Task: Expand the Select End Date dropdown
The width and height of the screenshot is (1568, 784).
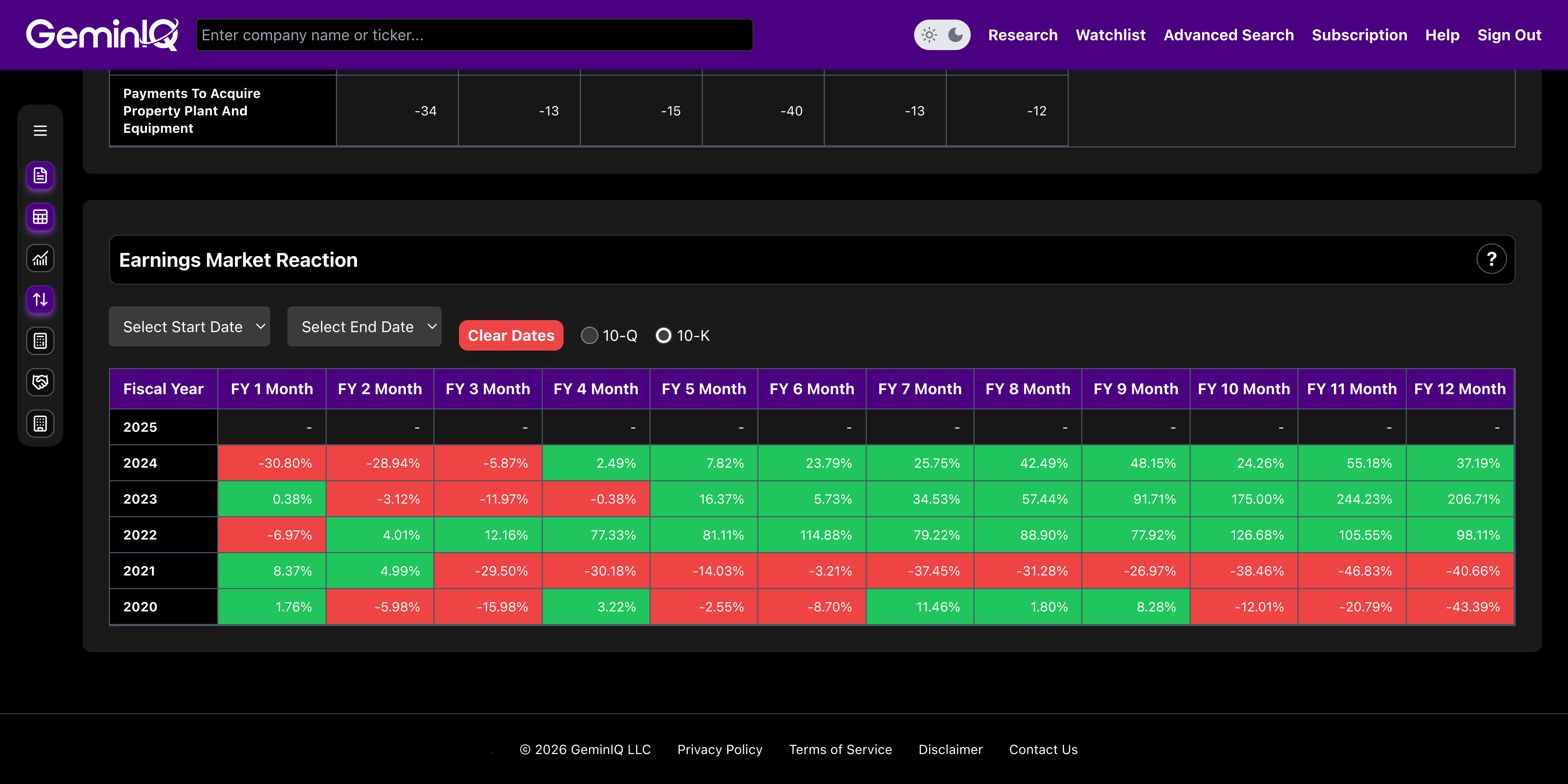Action: pos(364,327)
